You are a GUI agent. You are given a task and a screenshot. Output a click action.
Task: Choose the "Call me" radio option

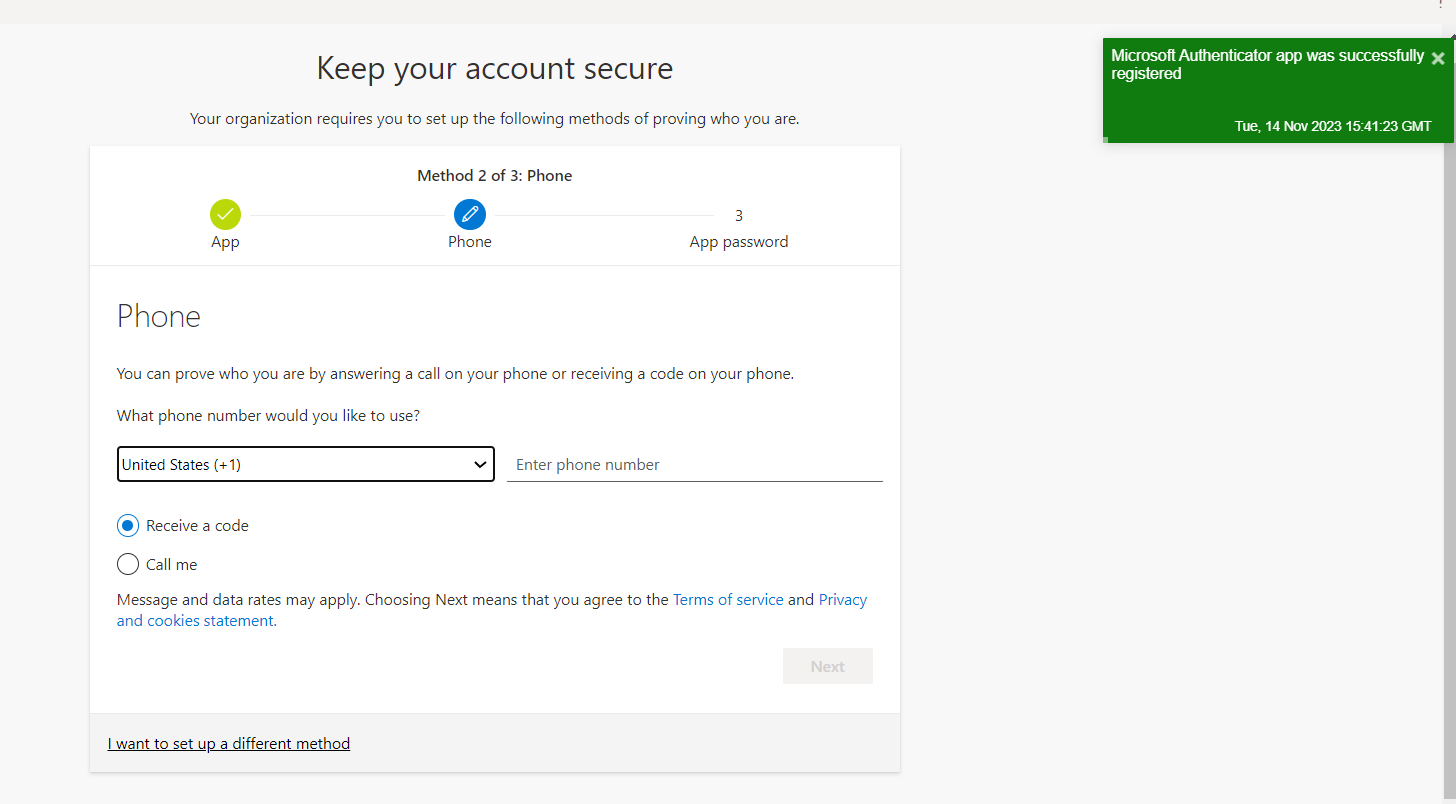(x=128, y=565)
